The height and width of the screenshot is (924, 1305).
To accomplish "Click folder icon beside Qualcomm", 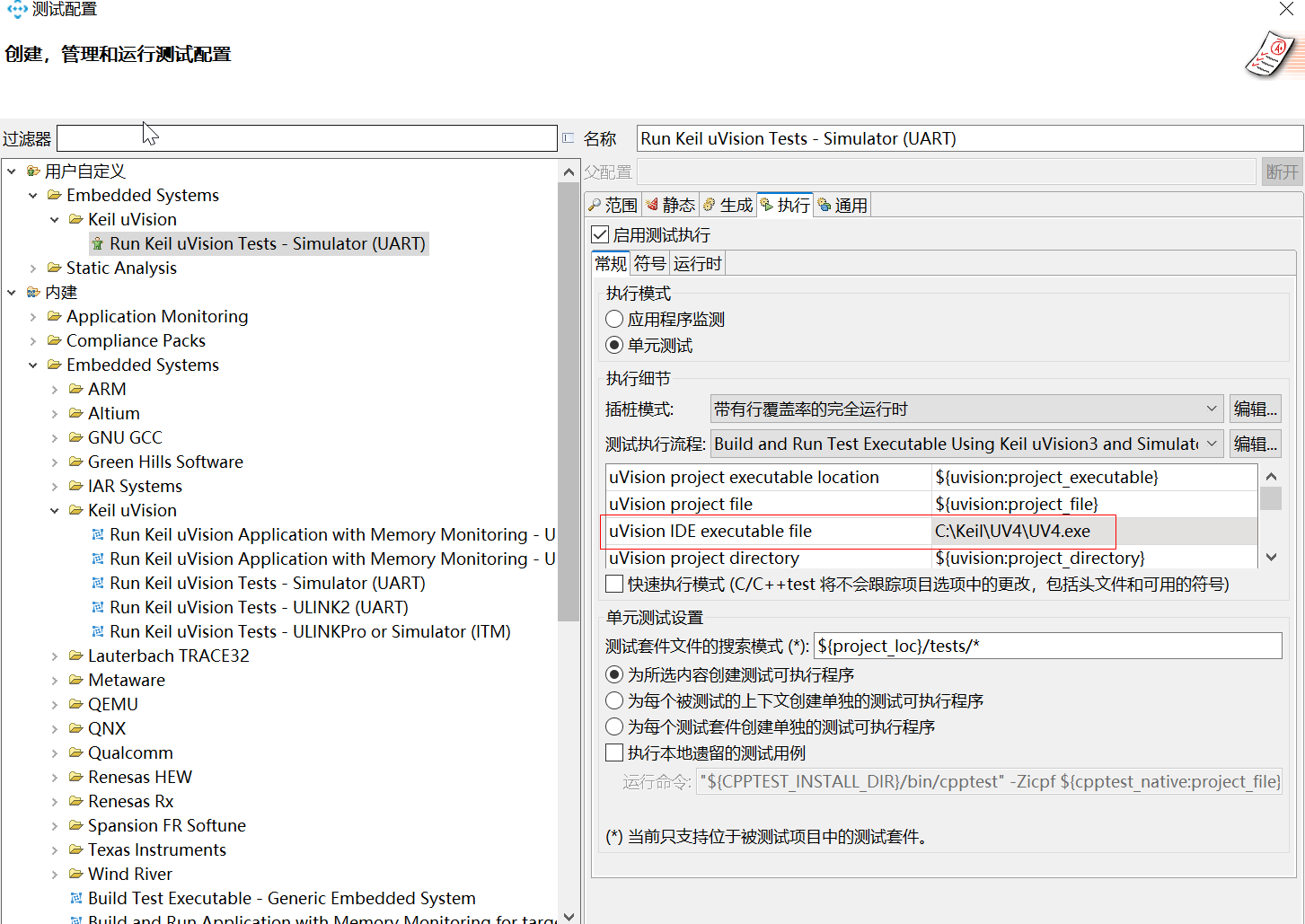I will click(x=76, y=752).
